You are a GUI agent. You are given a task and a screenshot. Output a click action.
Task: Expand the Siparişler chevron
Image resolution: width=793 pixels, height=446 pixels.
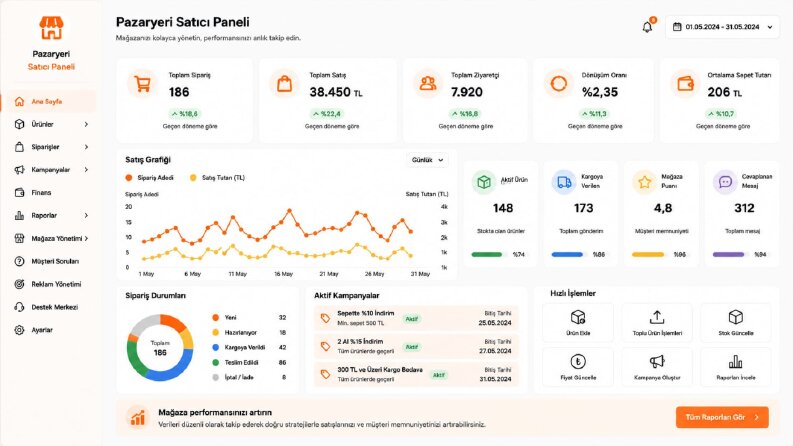[x=86, y=147]
